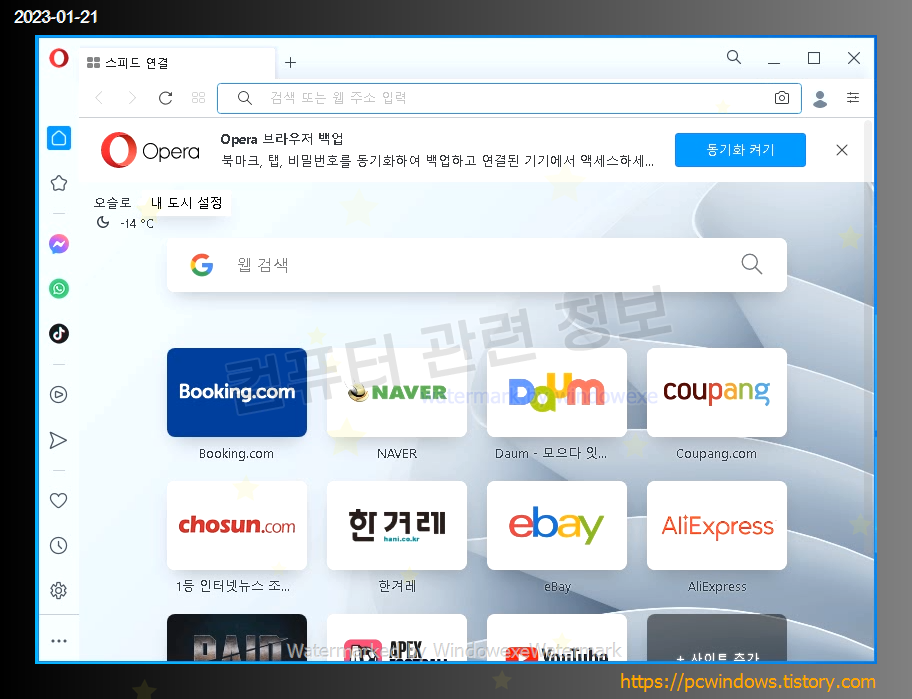The height and width of the screenshot is (699, 912).
Task: Open the Daum speed dial tile
Action: (557, 393)
